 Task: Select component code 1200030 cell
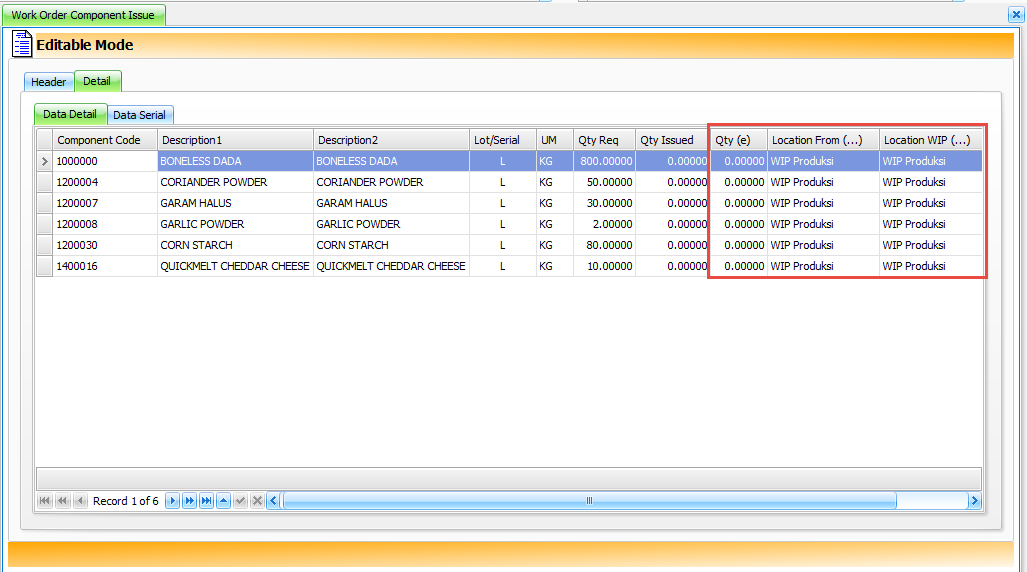[105, 245]
